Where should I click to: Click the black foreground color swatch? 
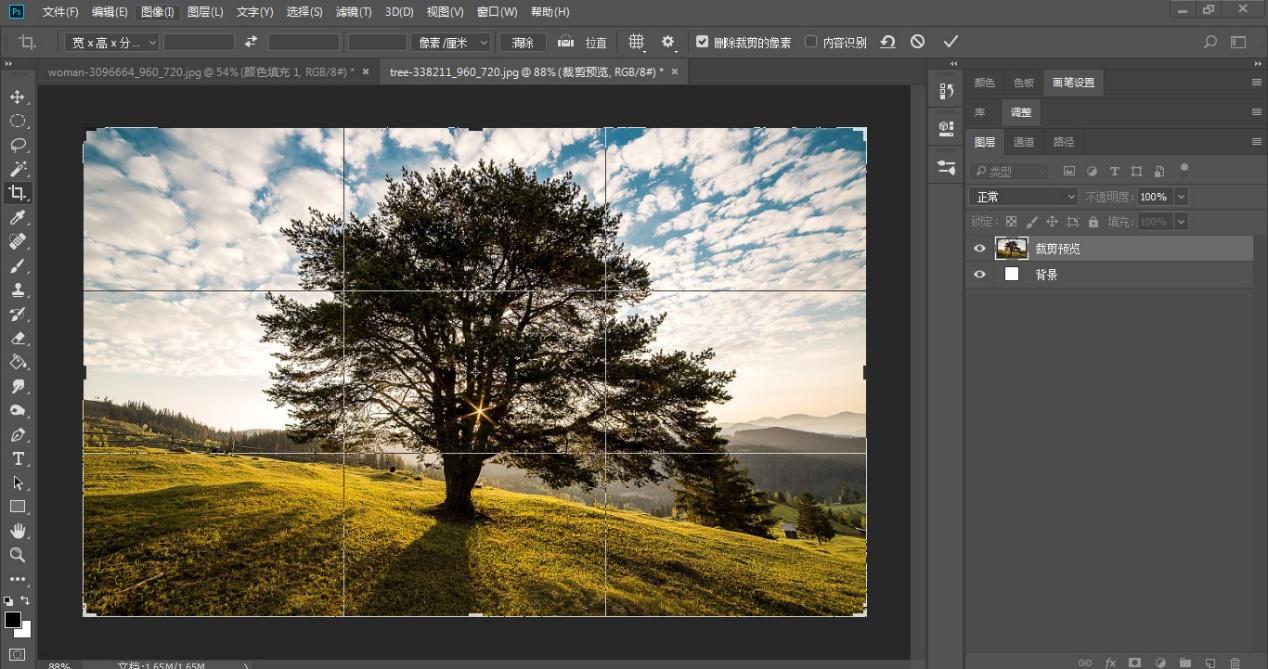pyautogui.click(x=13, y=620)
